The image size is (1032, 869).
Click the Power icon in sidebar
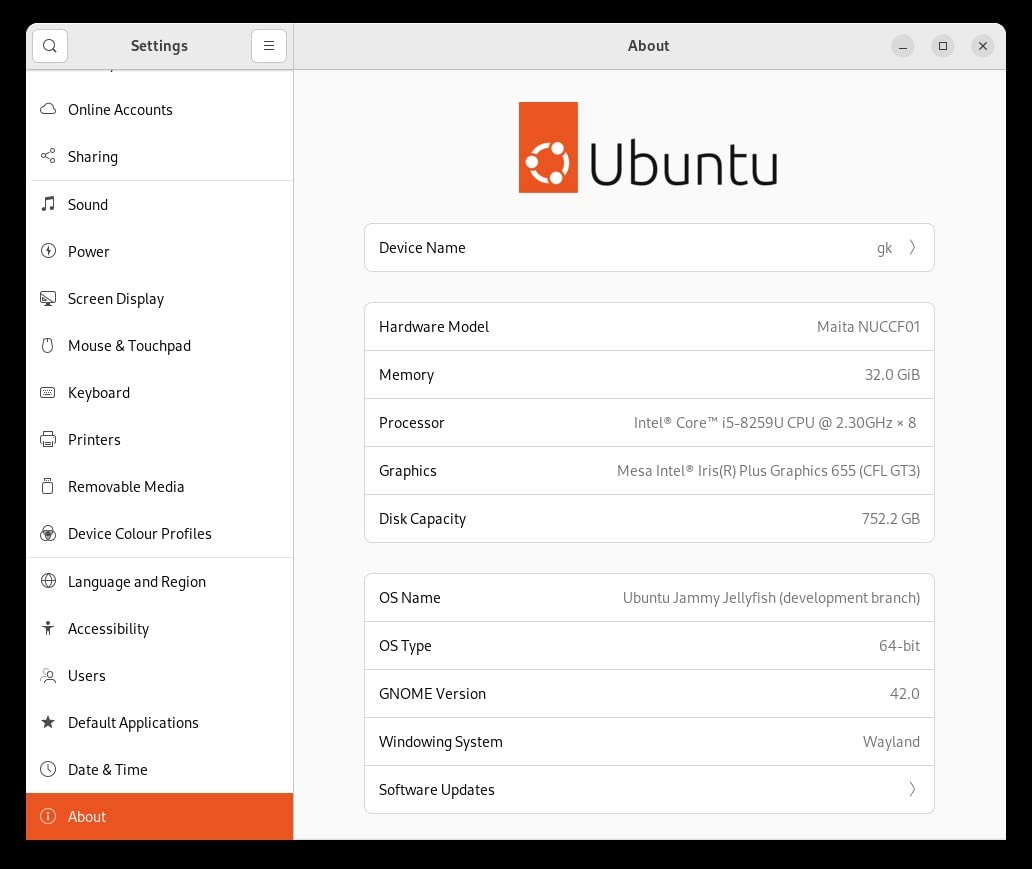pos(48,251)
